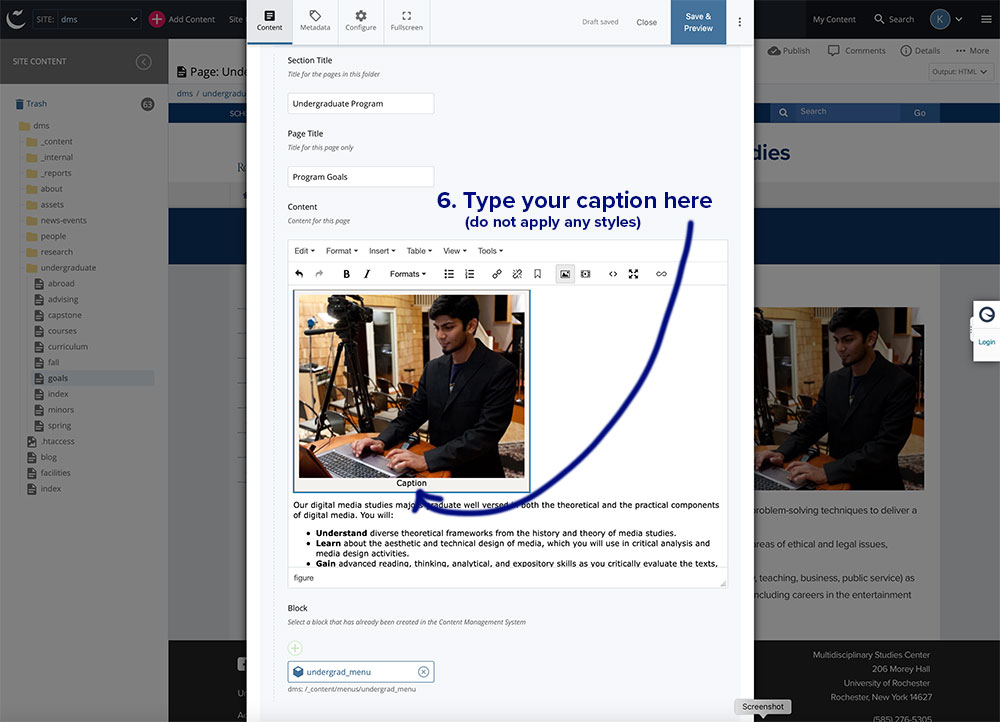The width and height of the screenshot is (1000, 722).
Task: Open the Configure tab
Action: pyautogui.click(x=360, y=21)
